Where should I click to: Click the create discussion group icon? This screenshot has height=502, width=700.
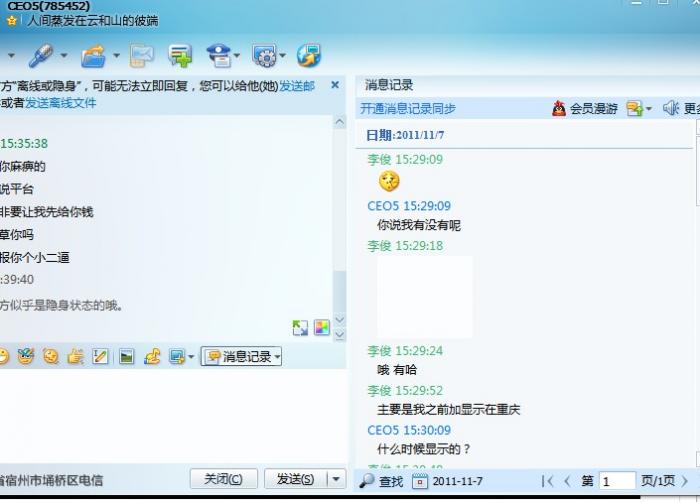(180, 56)
